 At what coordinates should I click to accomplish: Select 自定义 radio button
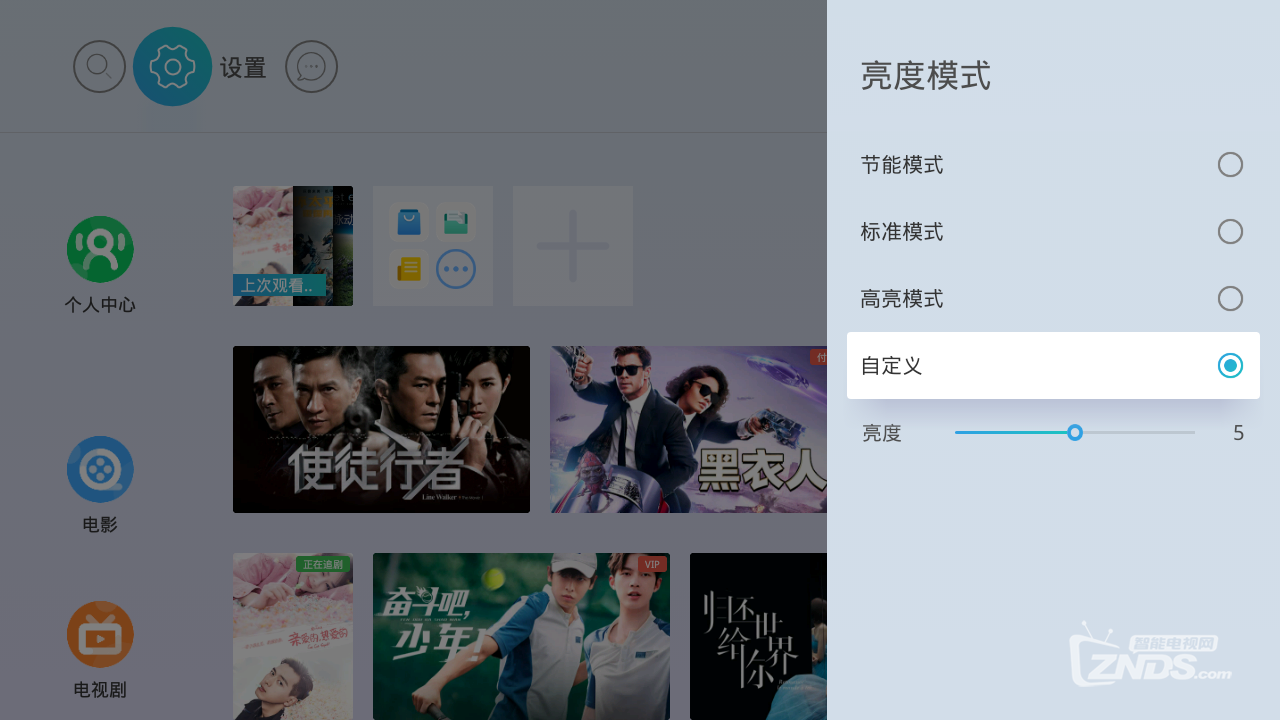[1230, 366]
